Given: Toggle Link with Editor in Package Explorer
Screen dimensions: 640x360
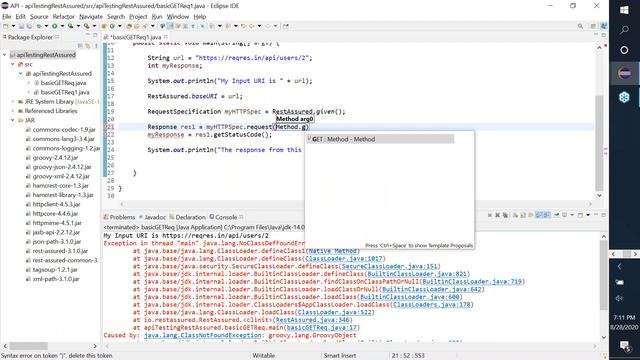Looking at the screenshot, I should coord(88,46).
